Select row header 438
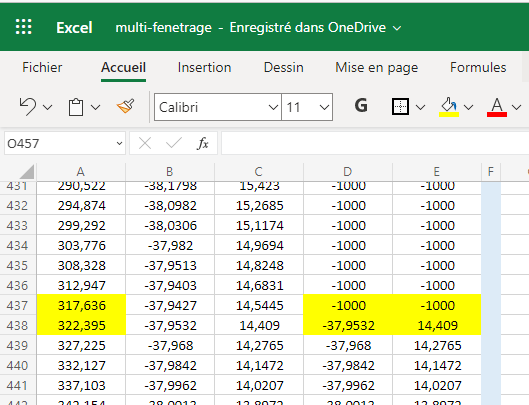Image resolution: width=529 pixels, height=405 pixels. coord(18,325)
